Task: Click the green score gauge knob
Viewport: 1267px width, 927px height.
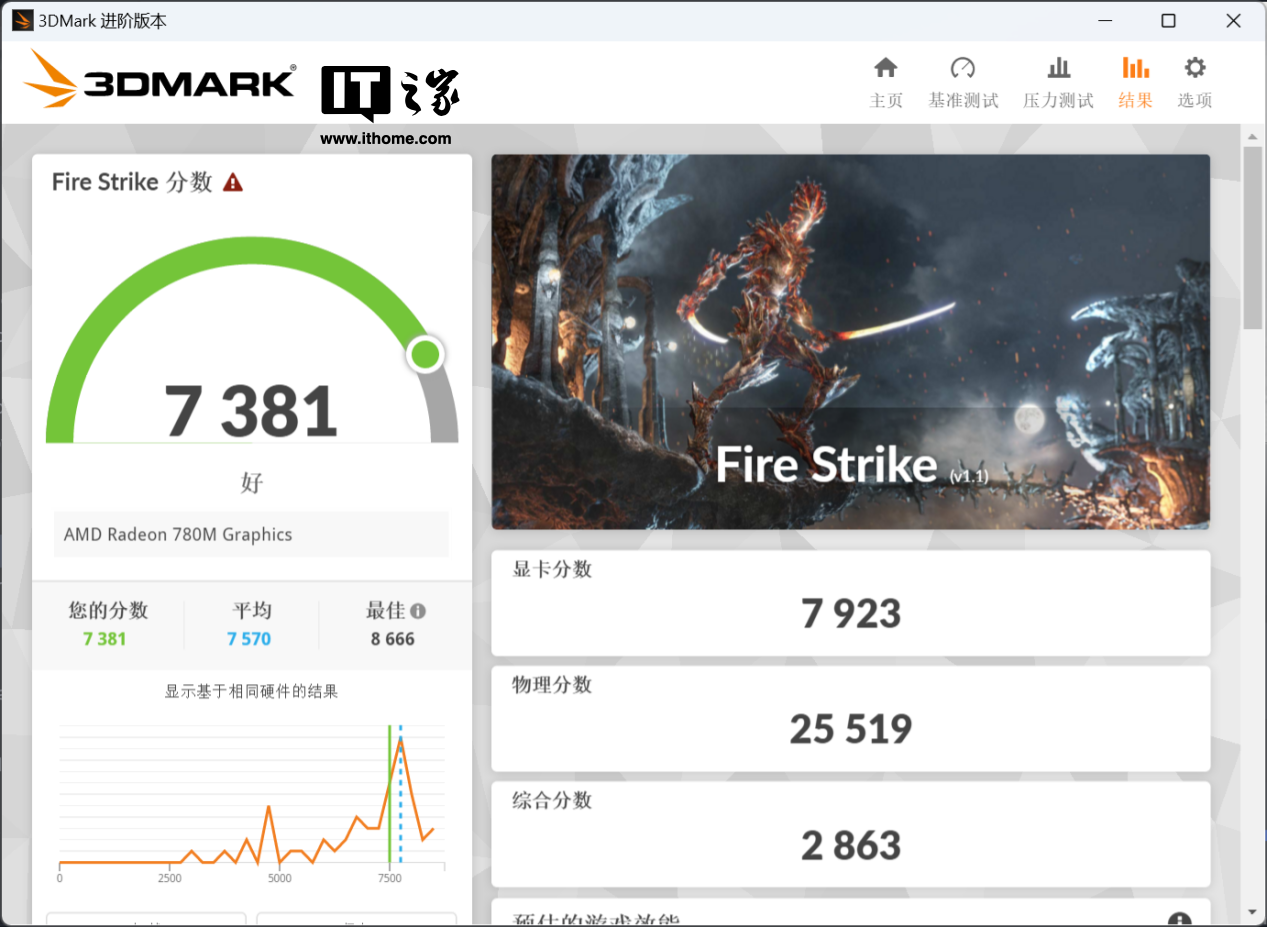Action: click(x=425, y=354)
